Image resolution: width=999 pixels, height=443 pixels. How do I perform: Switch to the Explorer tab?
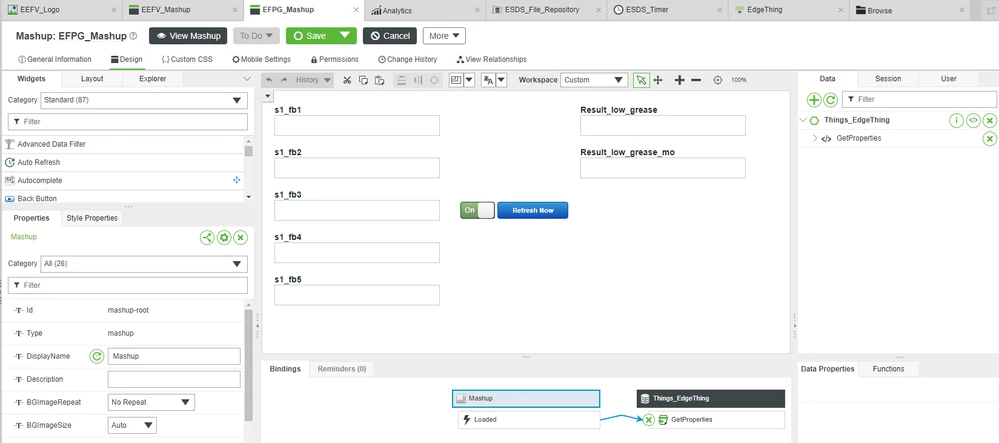tap(152, 79)
